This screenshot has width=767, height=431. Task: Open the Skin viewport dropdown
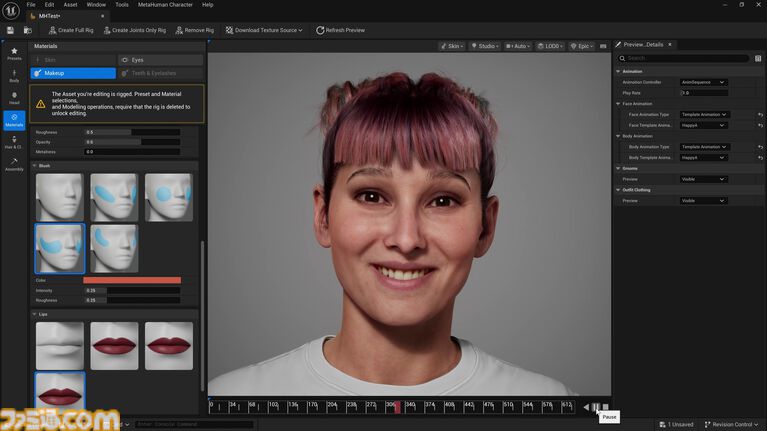452,46
